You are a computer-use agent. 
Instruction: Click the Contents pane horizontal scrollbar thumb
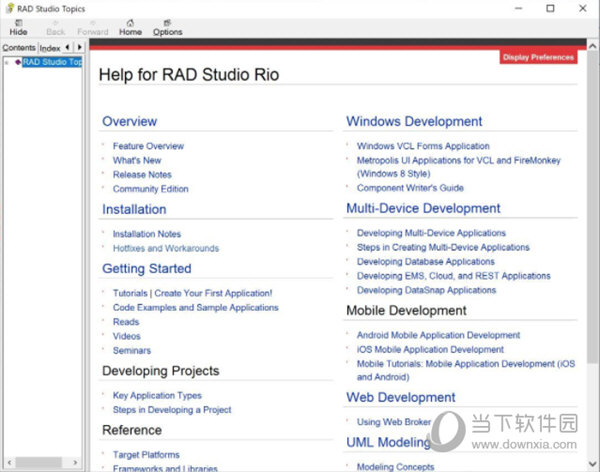click(x=38, y=462)
